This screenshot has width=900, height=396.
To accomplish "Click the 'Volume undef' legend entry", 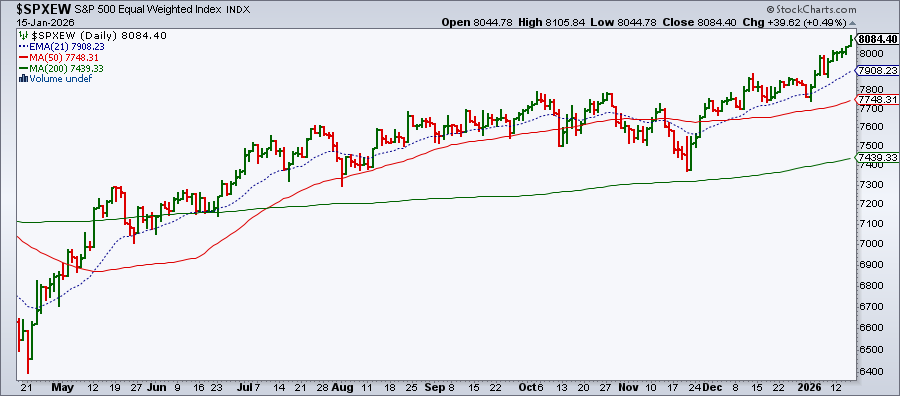I will pos(60,79).
